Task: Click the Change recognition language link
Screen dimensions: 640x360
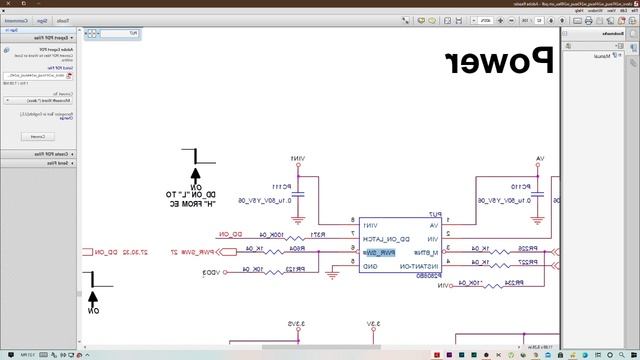Action: 66,118
